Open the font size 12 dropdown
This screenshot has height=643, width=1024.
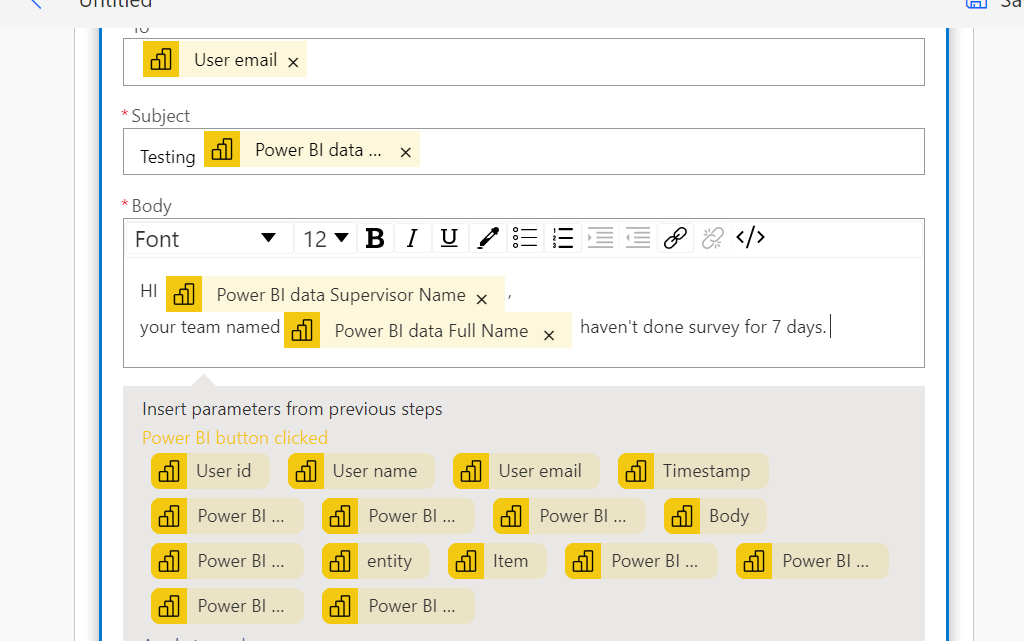tap(325, 239)
